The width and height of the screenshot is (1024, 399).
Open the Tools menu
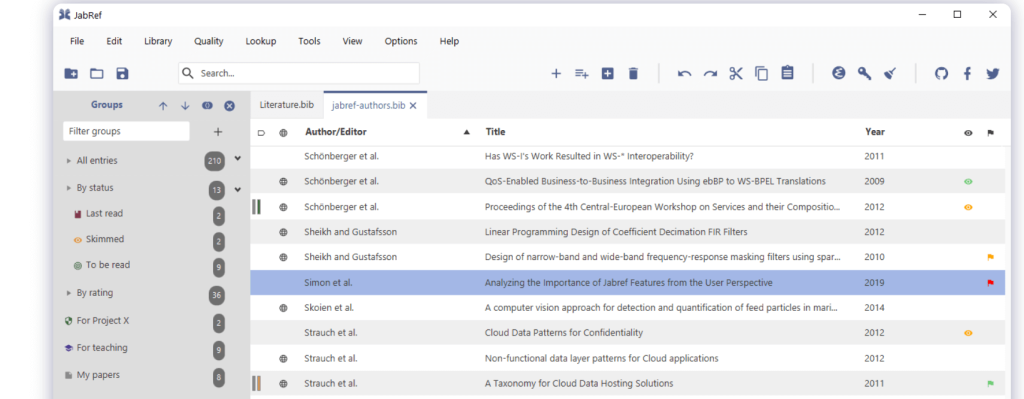click(x=310, y=41)
